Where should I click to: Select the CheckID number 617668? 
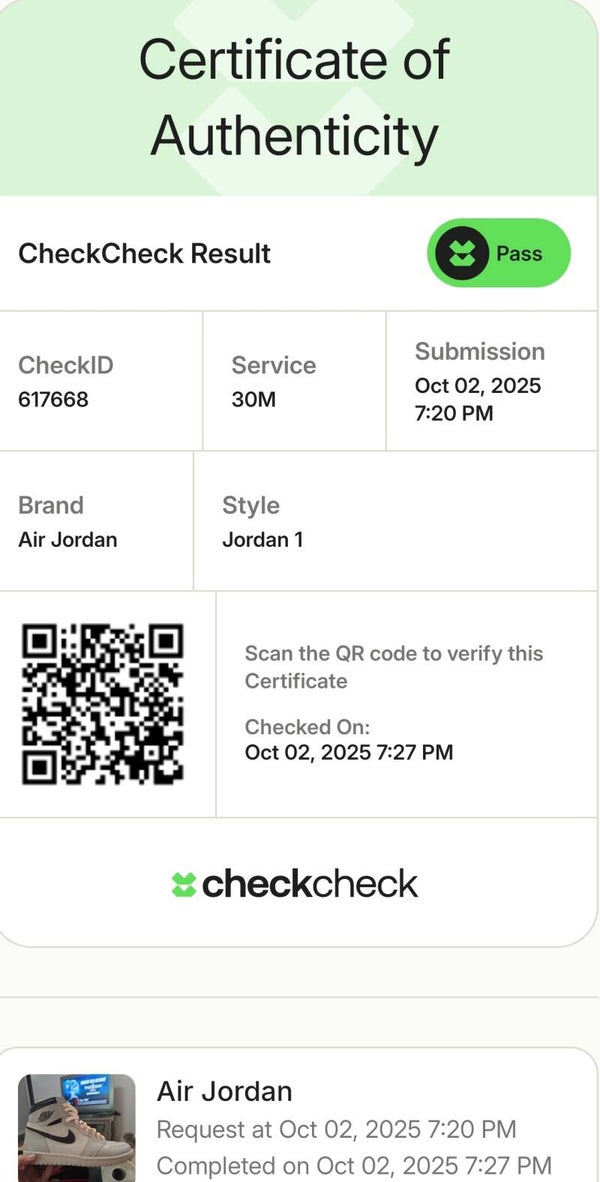pos(53,400)
